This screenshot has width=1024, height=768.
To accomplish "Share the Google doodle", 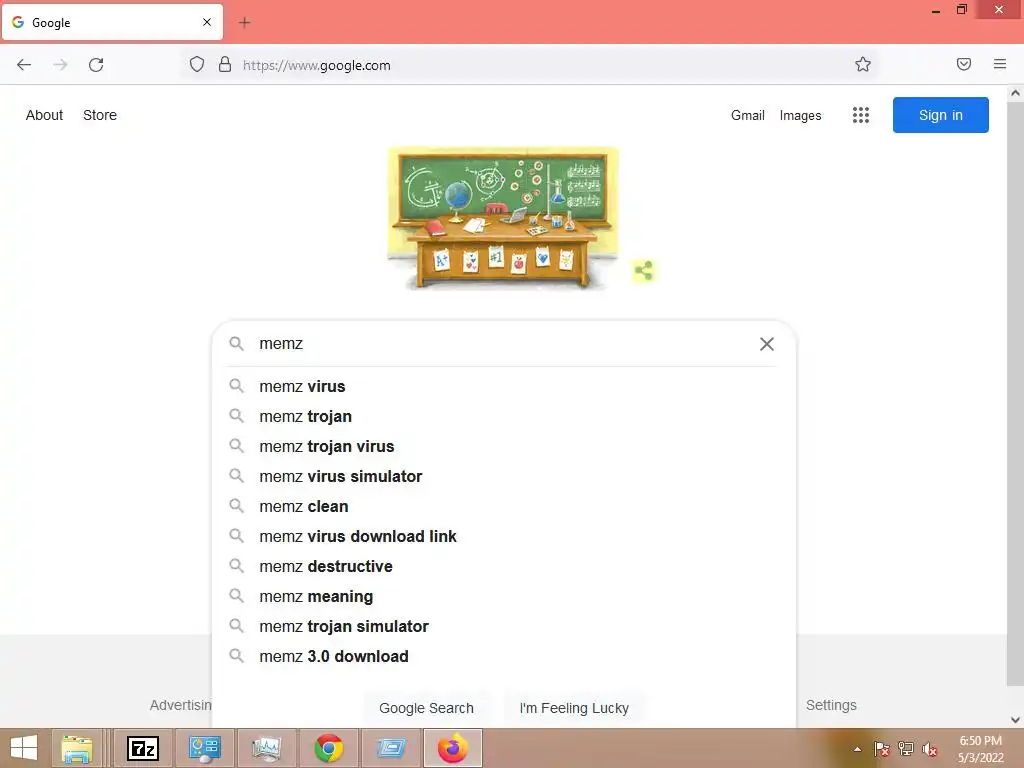I will pos(644,270).
